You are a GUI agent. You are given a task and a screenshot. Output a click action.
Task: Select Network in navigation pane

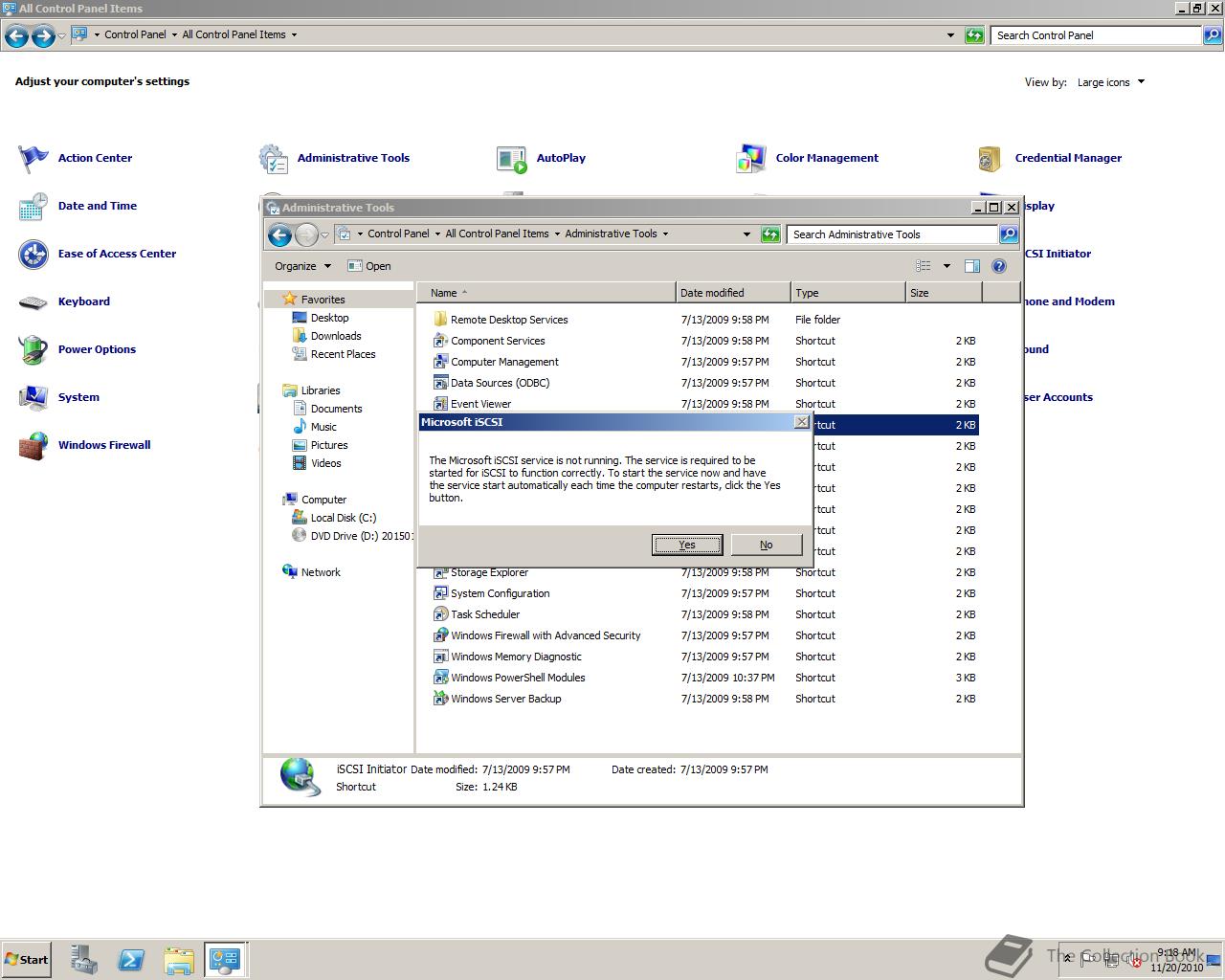pyautogui.click(x=321, y=572)
